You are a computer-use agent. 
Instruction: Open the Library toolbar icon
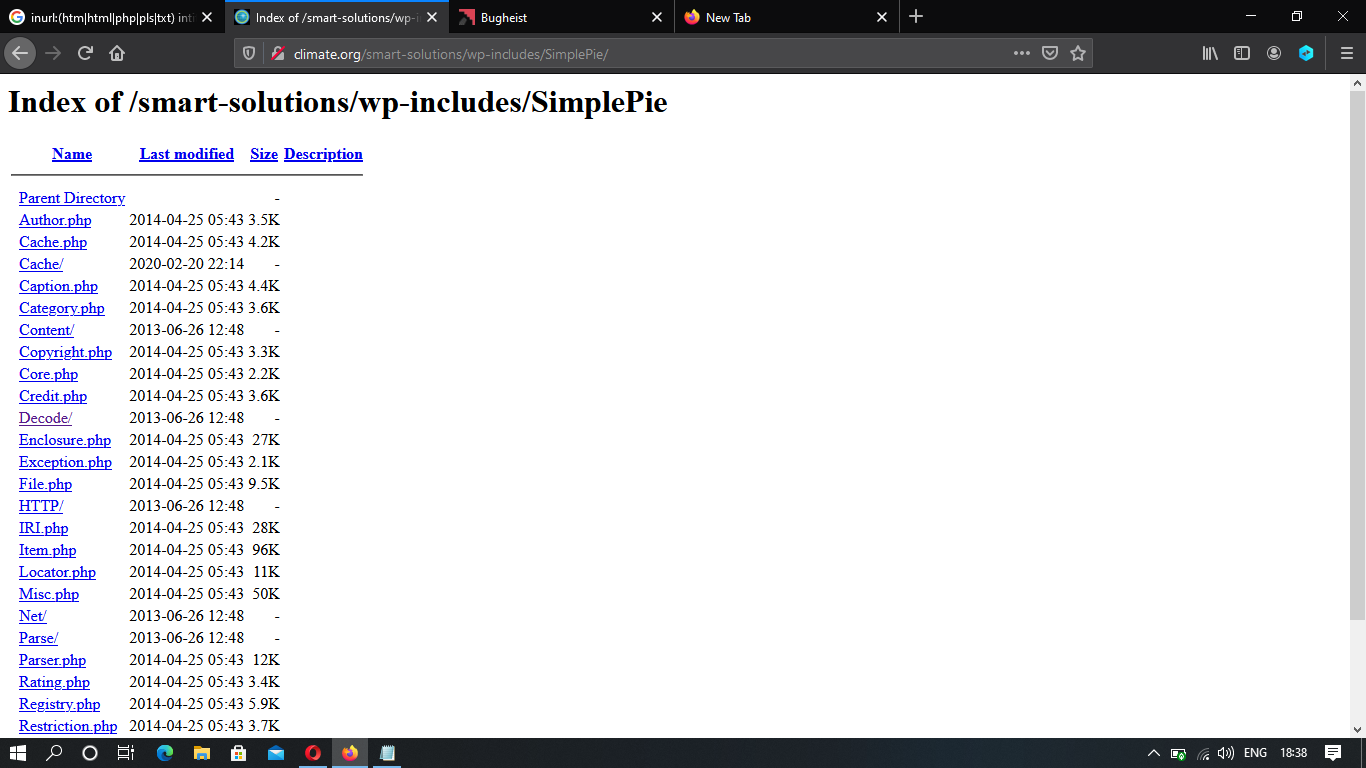1210,53
